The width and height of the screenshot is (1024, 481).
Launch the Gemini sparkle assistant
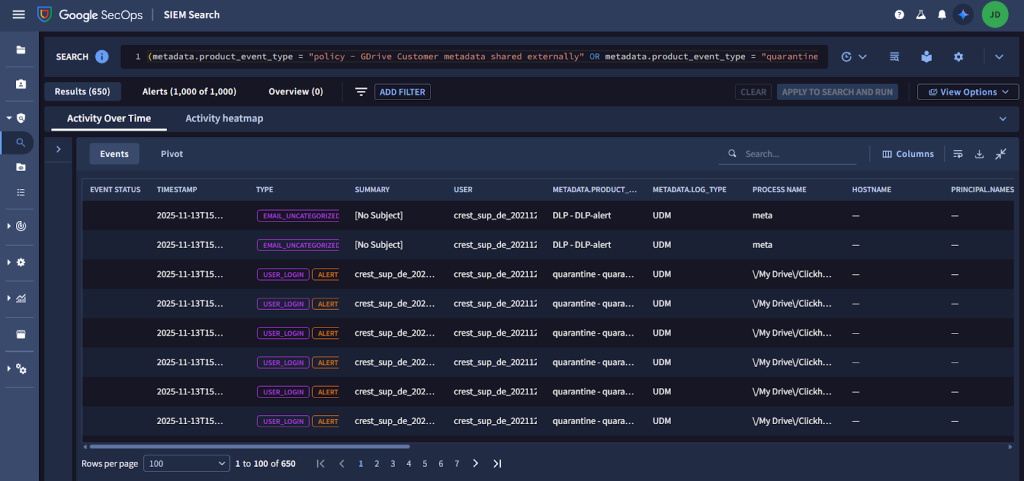(x=963, y=14)
